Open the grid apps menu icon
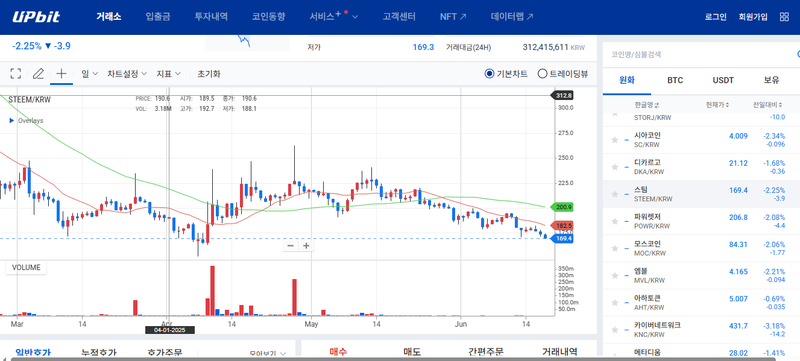Viewport: 800px width, 361px height. (784, 17)
